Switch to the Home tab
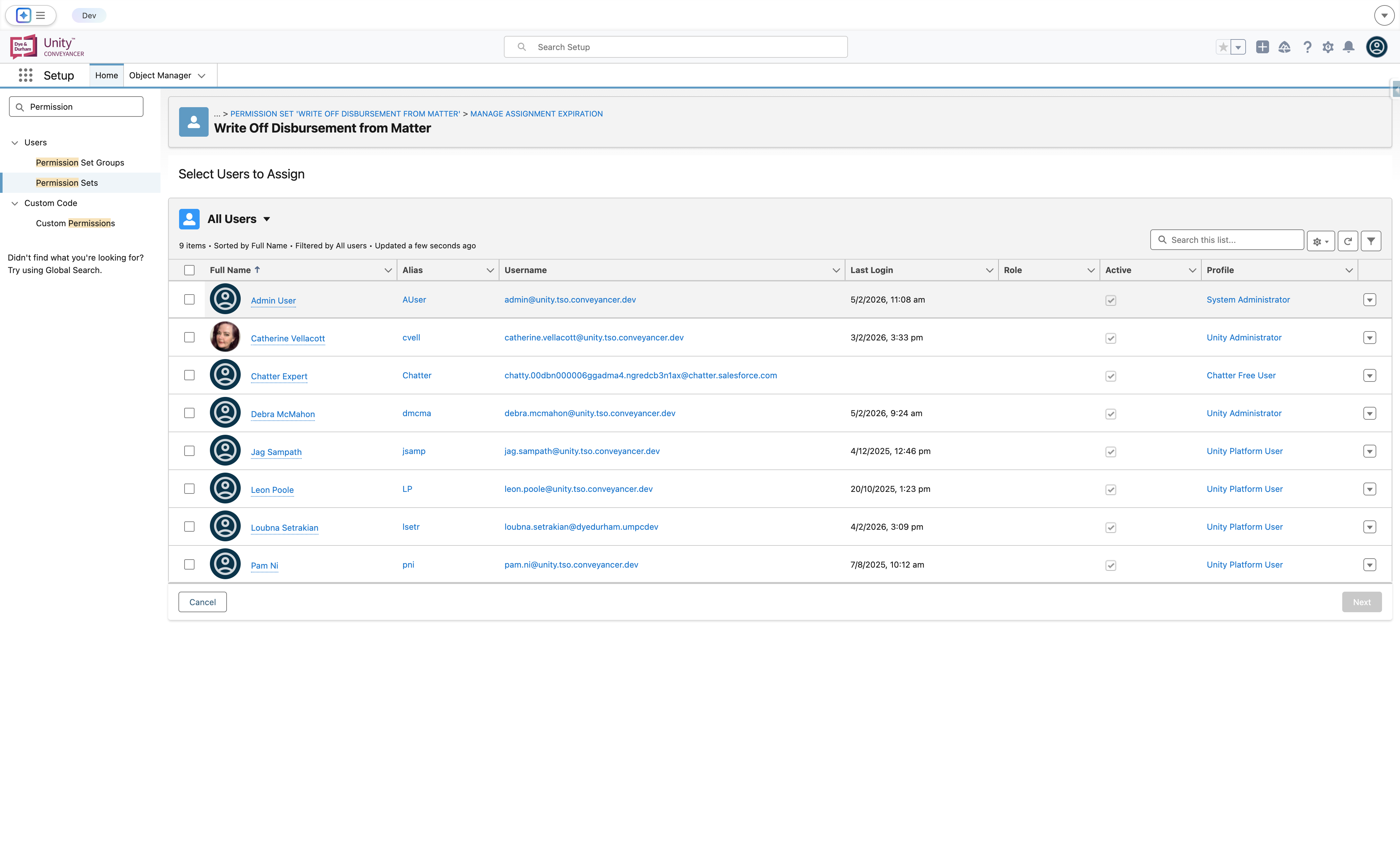 pyautogui.click(x=106, y=75)
